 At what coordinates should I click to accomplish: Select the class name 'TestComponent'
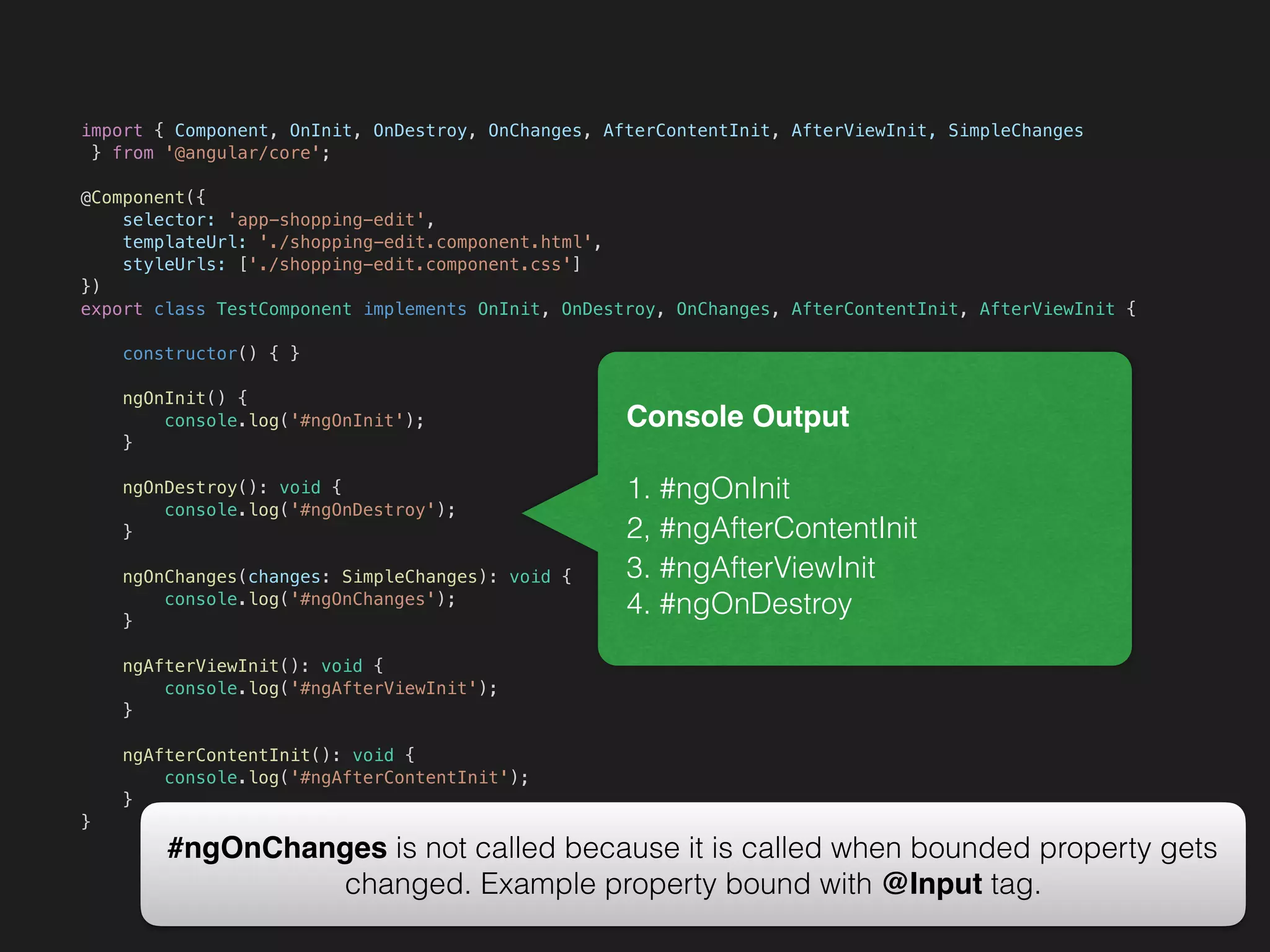(x=283, y=309)
